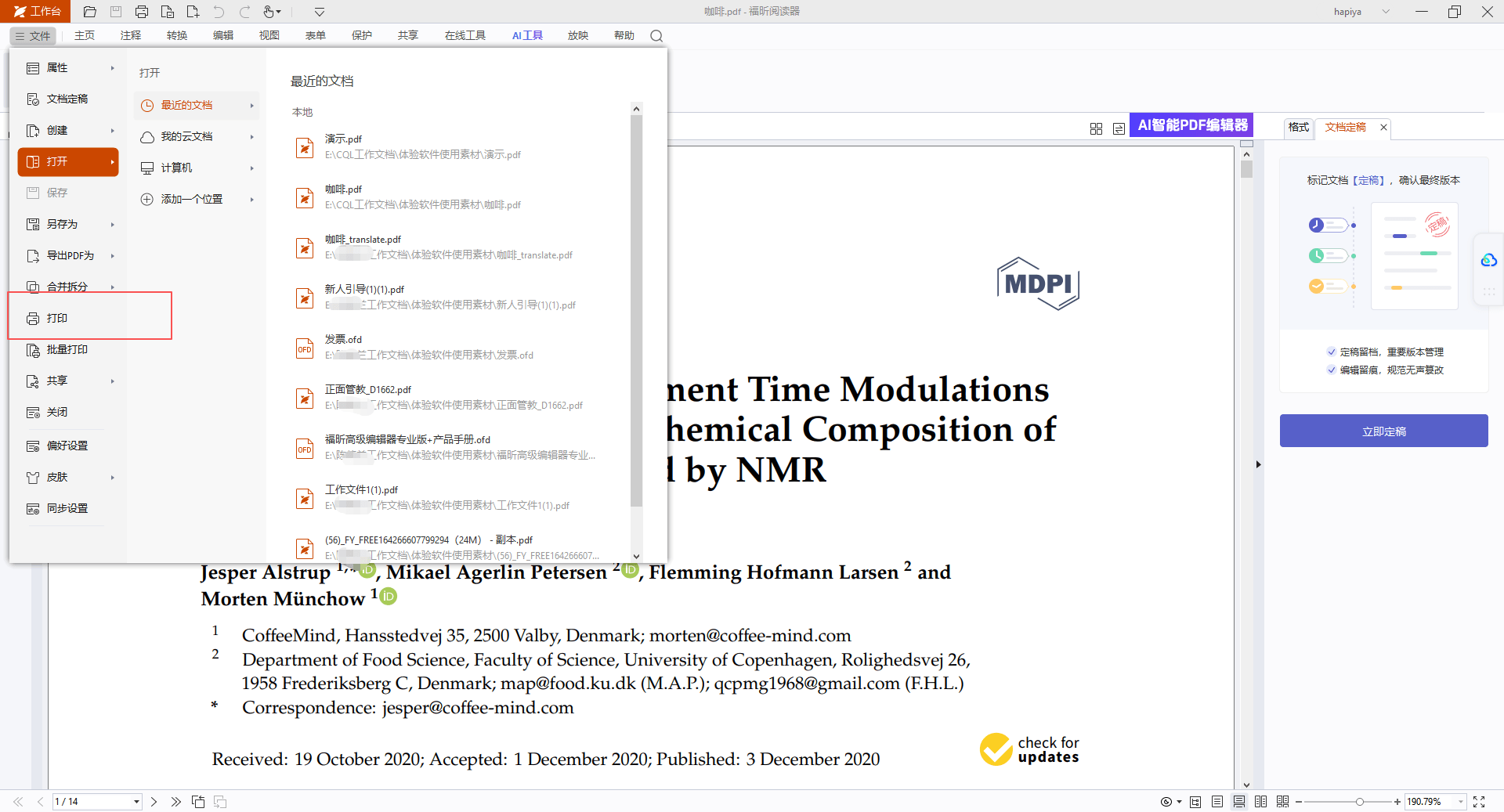Image resolution: width=1504 pixels, height=812 pixels.
Task: Open 偏好设置 from the file menu
Action: click(x=68, y=446)
